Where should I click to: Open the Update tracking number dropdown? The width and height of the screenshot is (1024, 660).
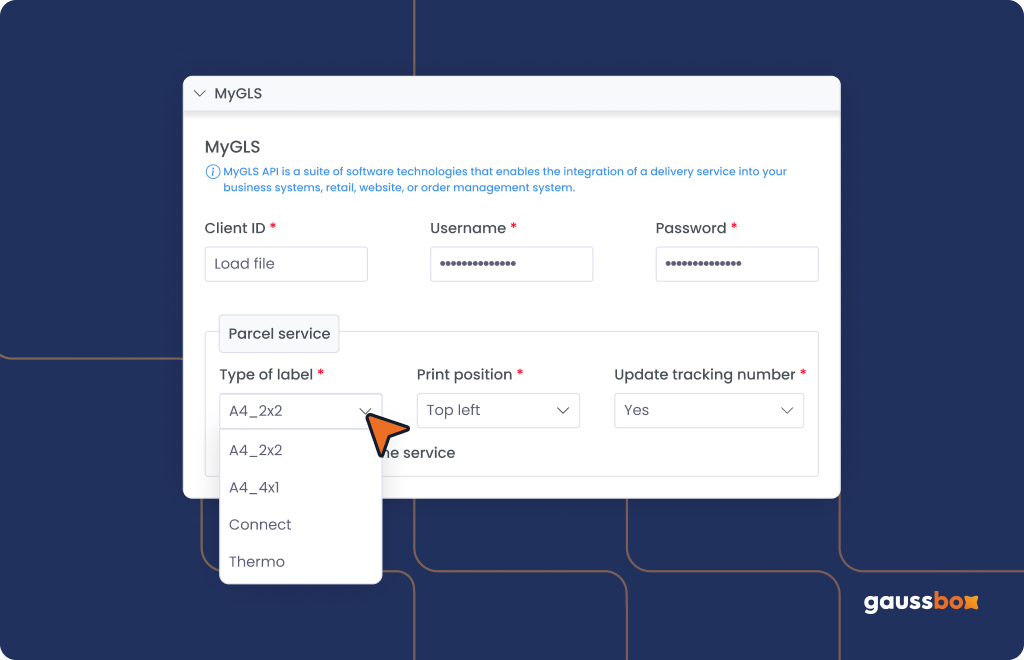click(x=709, y=410)
